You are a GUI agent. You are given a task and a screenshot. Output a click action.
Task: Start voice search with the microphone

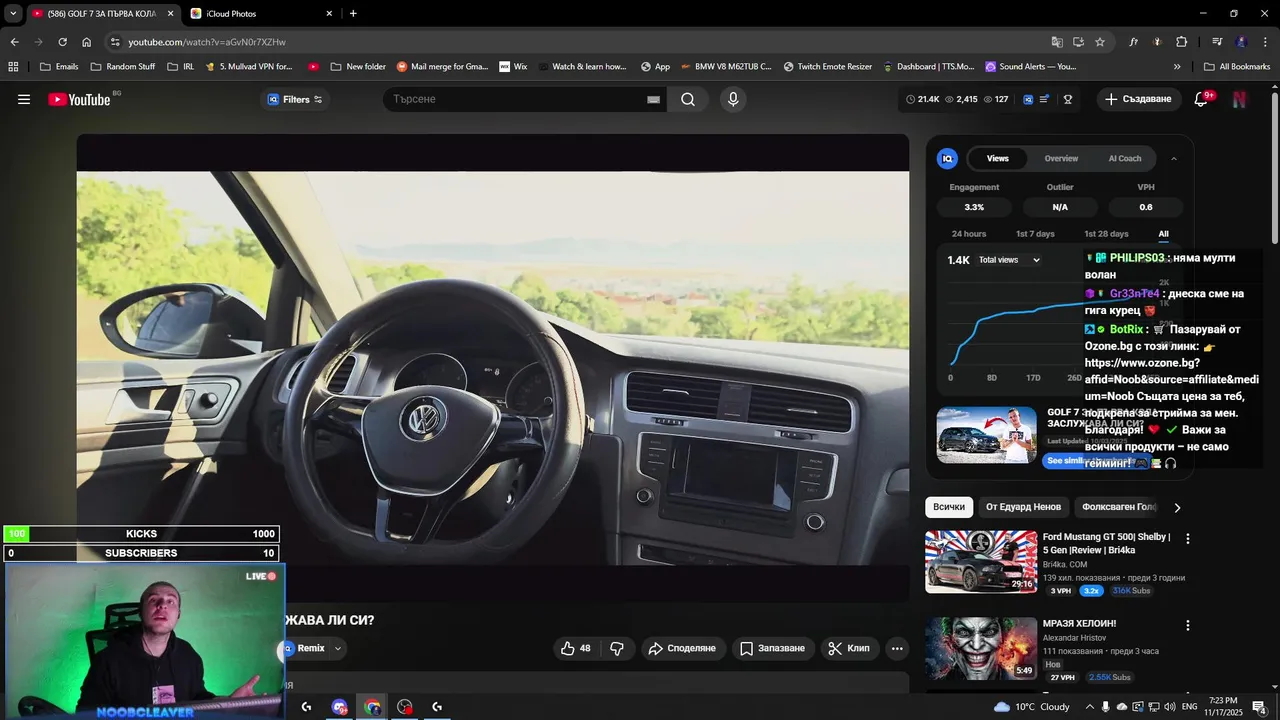pos(733,99)
